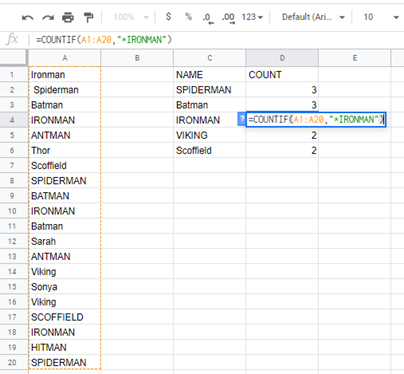Click cell A9 containing BATMAN
The image size is (404, 374).
(65, 196)
